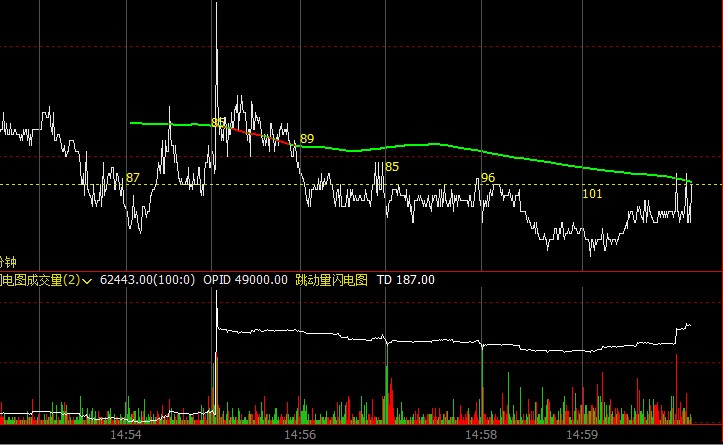This screenshot has width=723, height=445.
Task: Select the 14:56 time axis label
Action: tap(300, 434)
